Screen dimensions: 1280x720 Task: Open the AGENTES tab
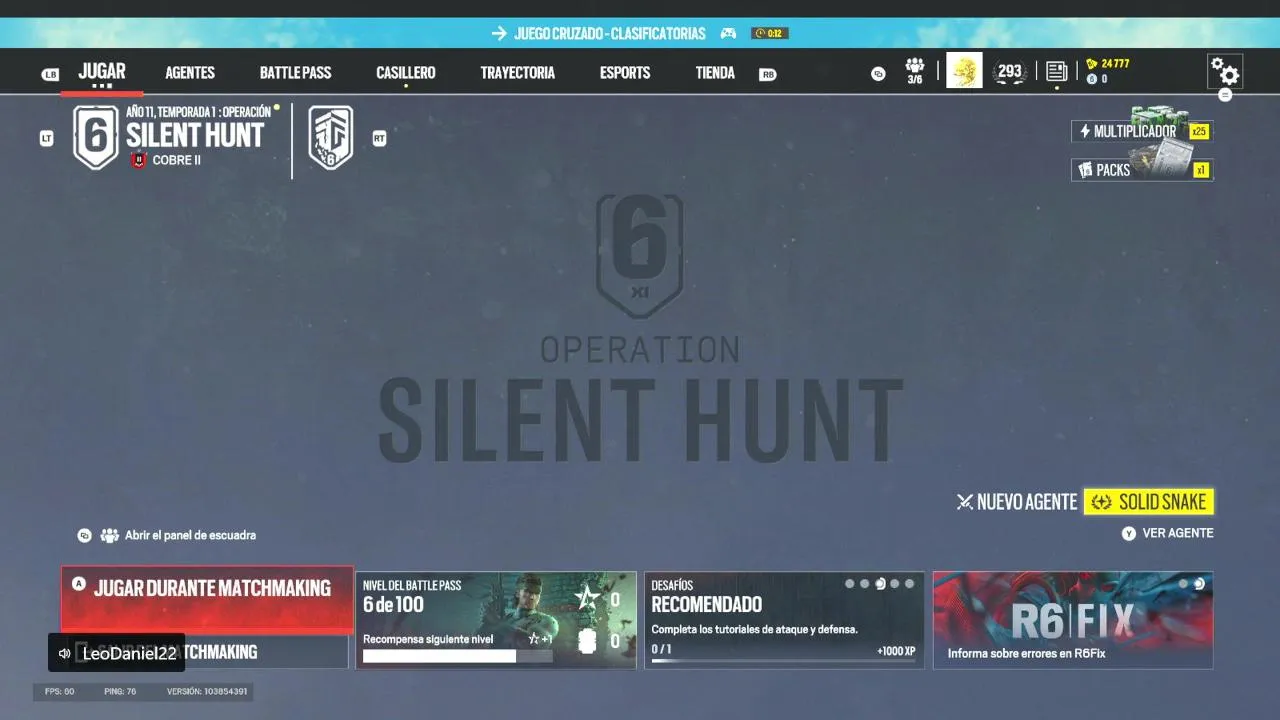190,73
